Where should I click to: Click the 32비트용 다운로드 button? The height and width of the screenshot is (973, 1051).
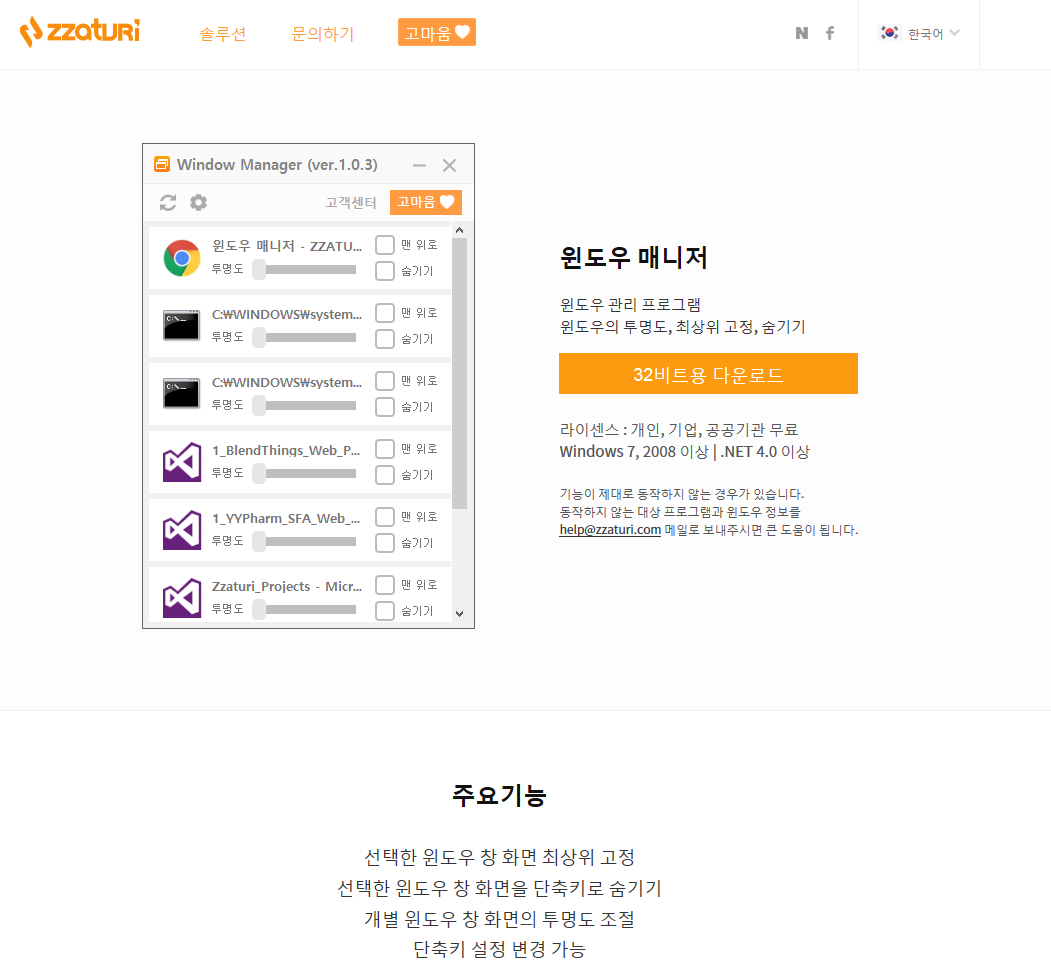(708, 374)
